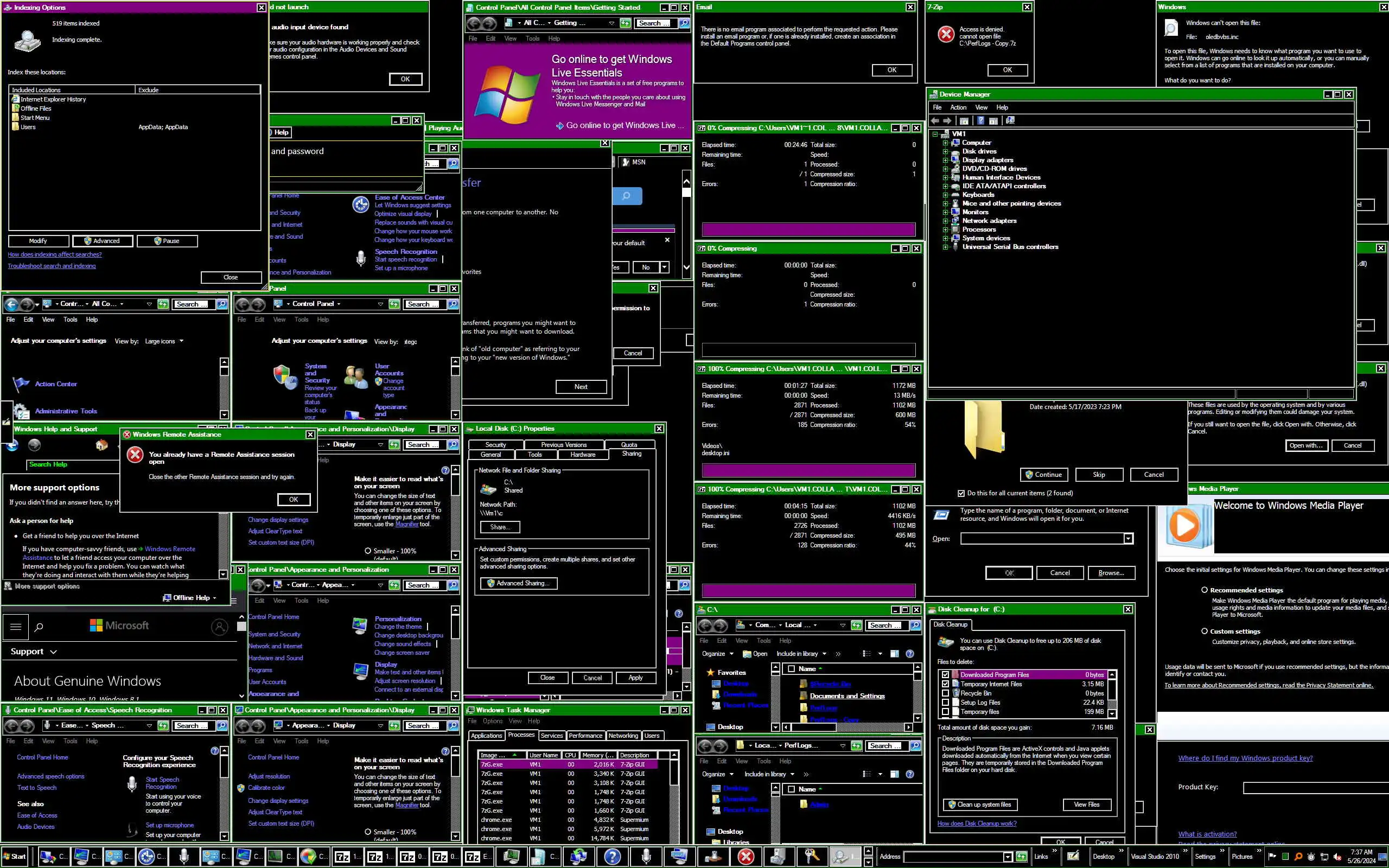Open the 'View by: Large icons' dropdown

coord(164,341)
